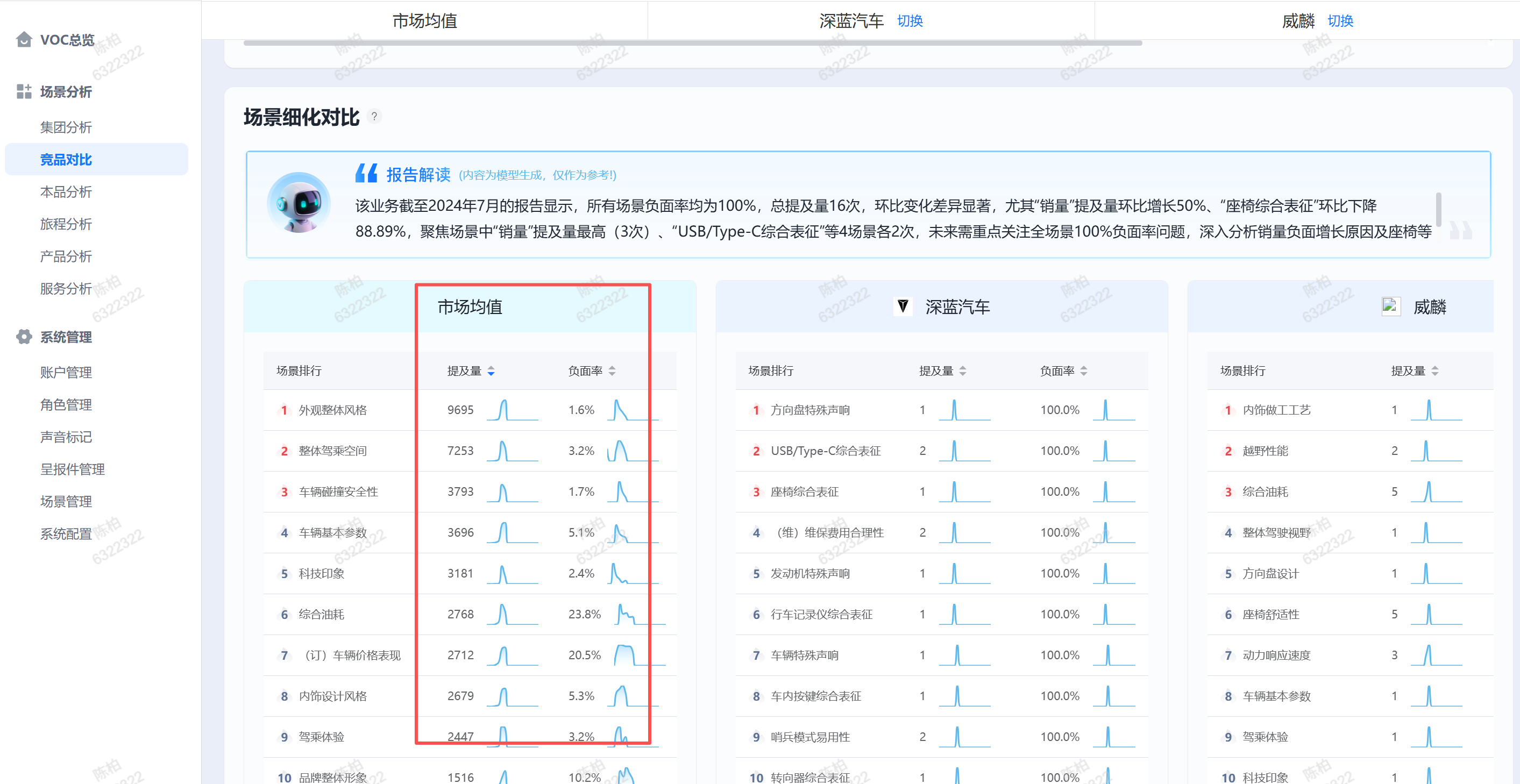The image size is (1520, 784).
Task: Collapse the 场景分析 menu group
Action: click(x=66, y=91)
